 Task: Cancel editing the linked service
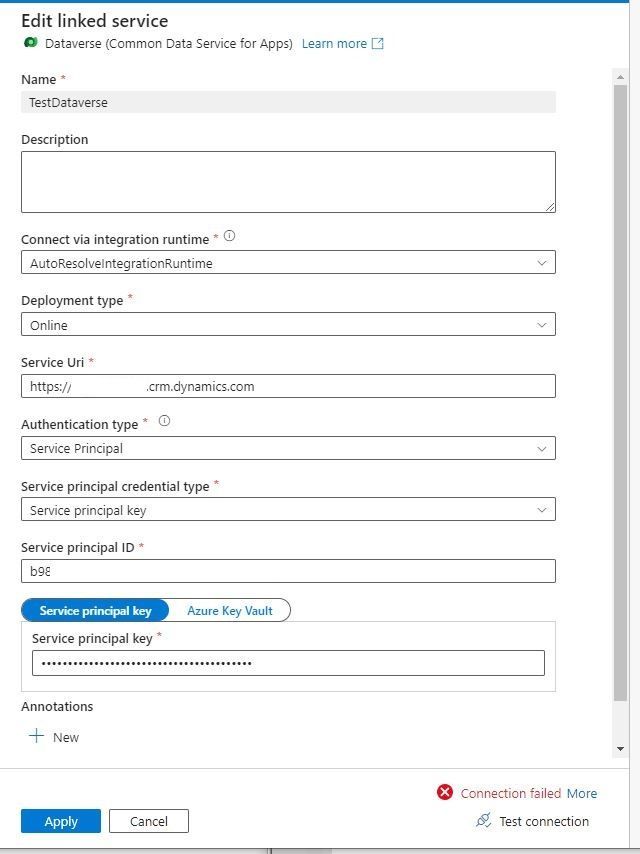point(148,820)
